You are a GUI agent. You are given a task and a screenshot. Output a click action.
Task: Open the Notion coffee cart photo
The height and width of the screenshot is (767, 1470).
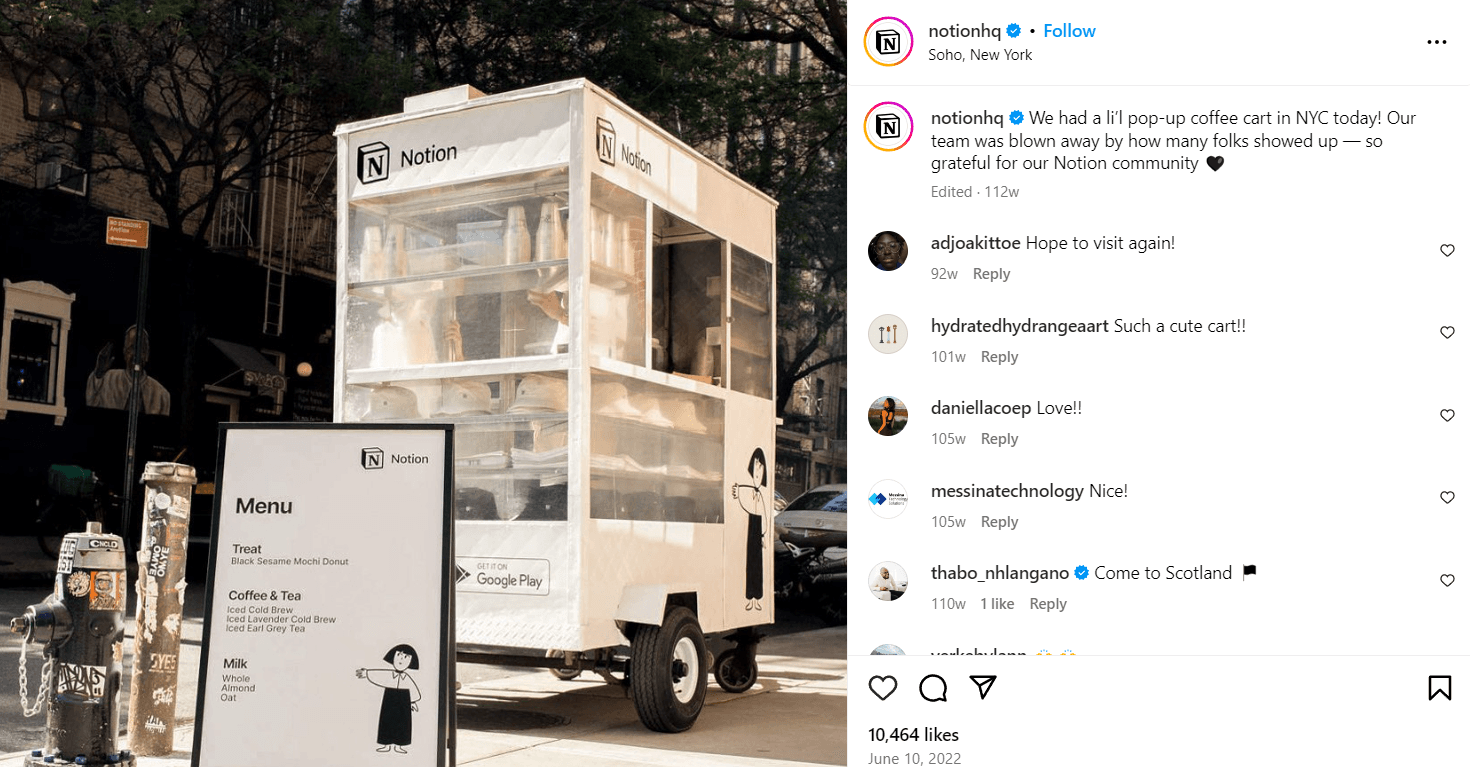[x=423, y=383]
